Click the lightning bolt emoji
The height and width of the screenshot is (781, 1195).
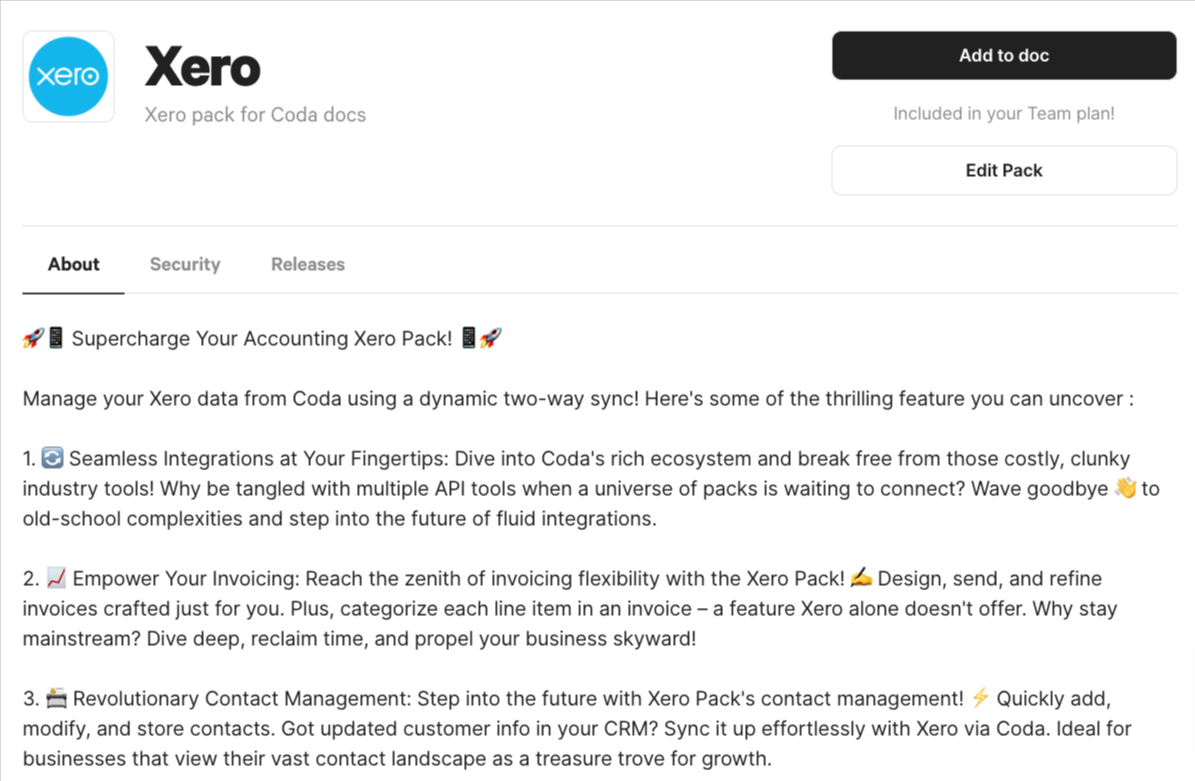[980, 698]
